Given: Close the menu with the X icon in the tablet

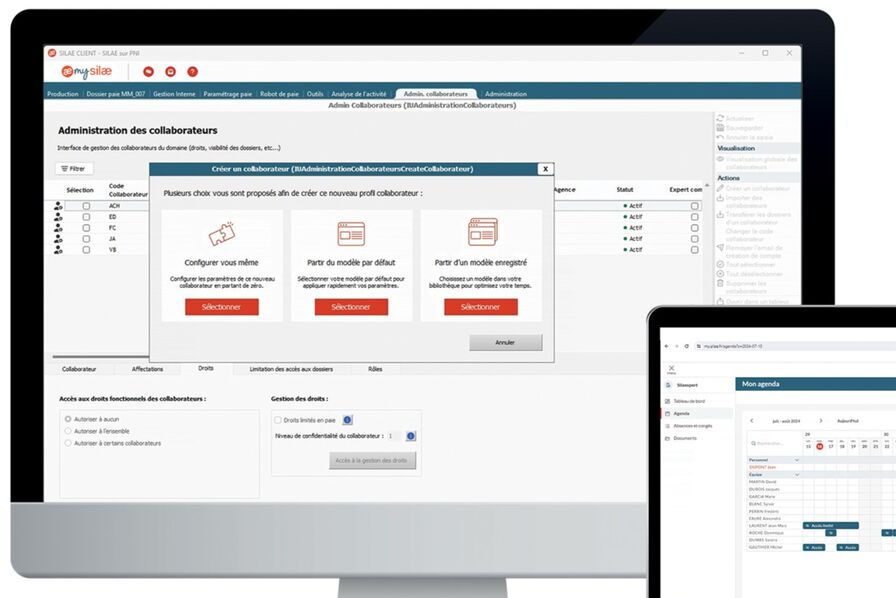Looking at the screenshot, I should coord(671,369).
